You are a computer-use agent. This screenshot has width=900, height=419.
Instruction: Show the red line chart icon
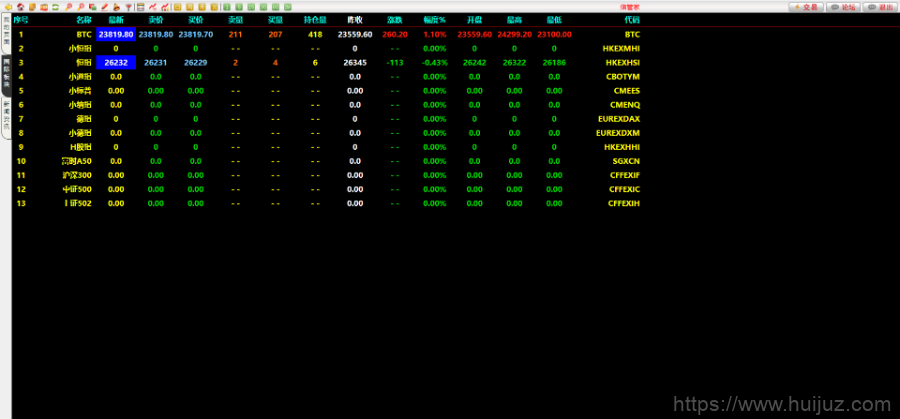coord(153,7)
